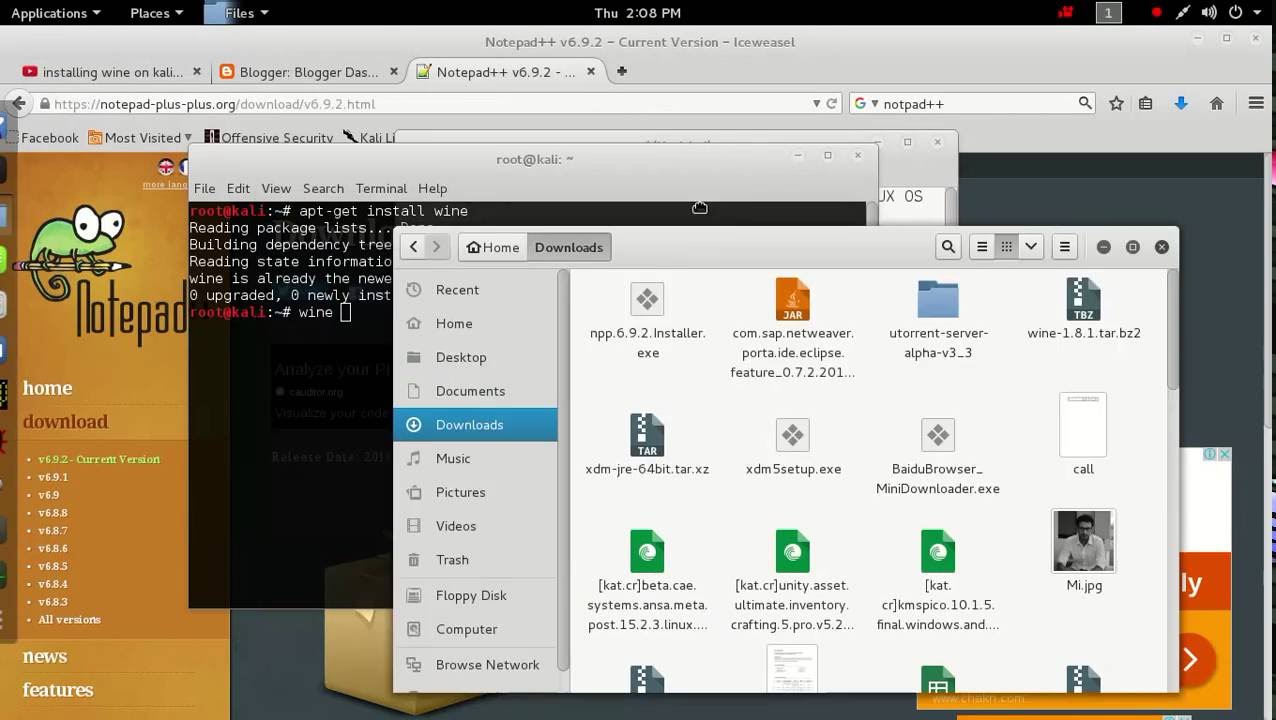Select xdm-jre-64bit.tar.xz archive icon
The image size is (1276, 720).
coord(647,435)
